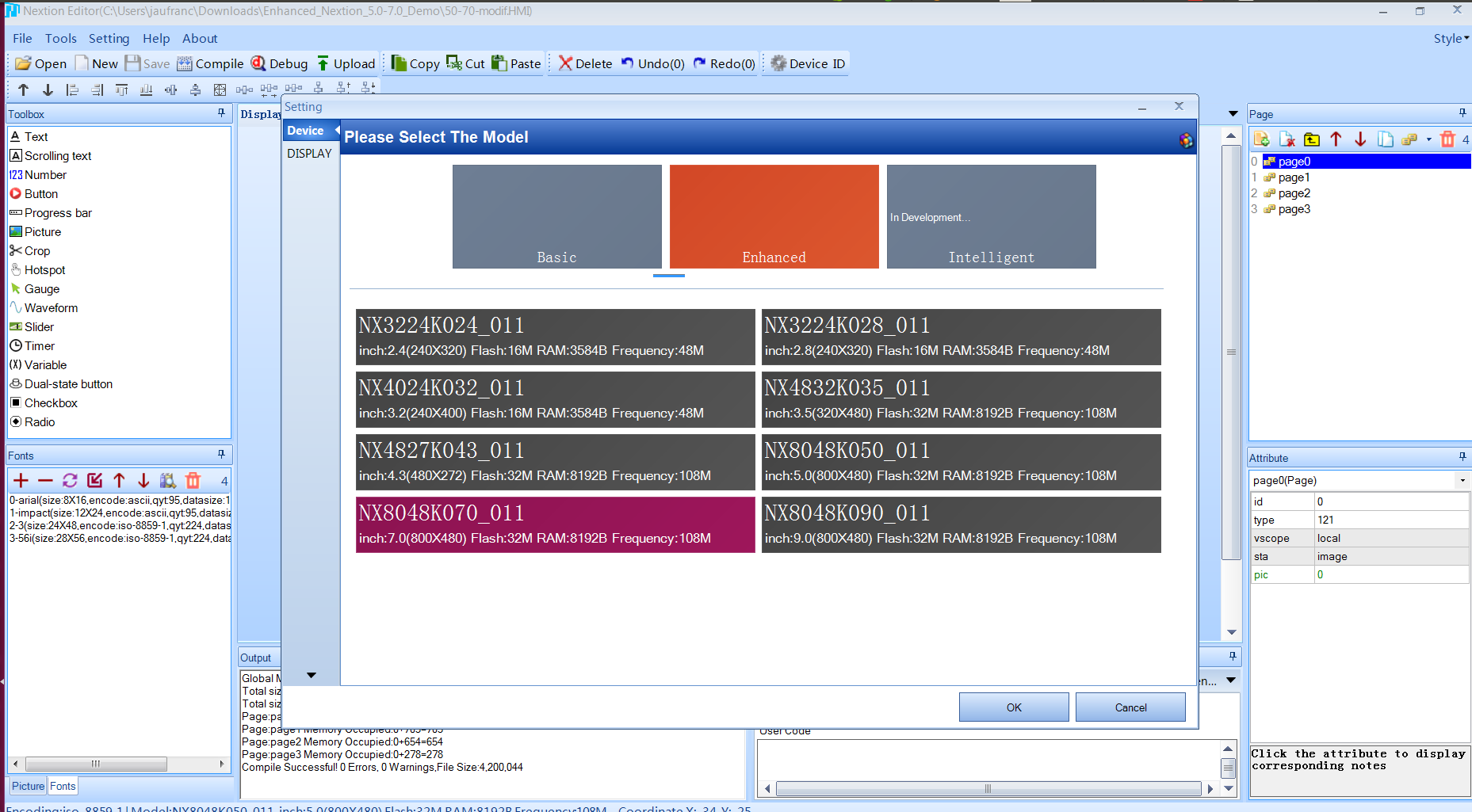Click the Bring to top arrow icon

23,90
